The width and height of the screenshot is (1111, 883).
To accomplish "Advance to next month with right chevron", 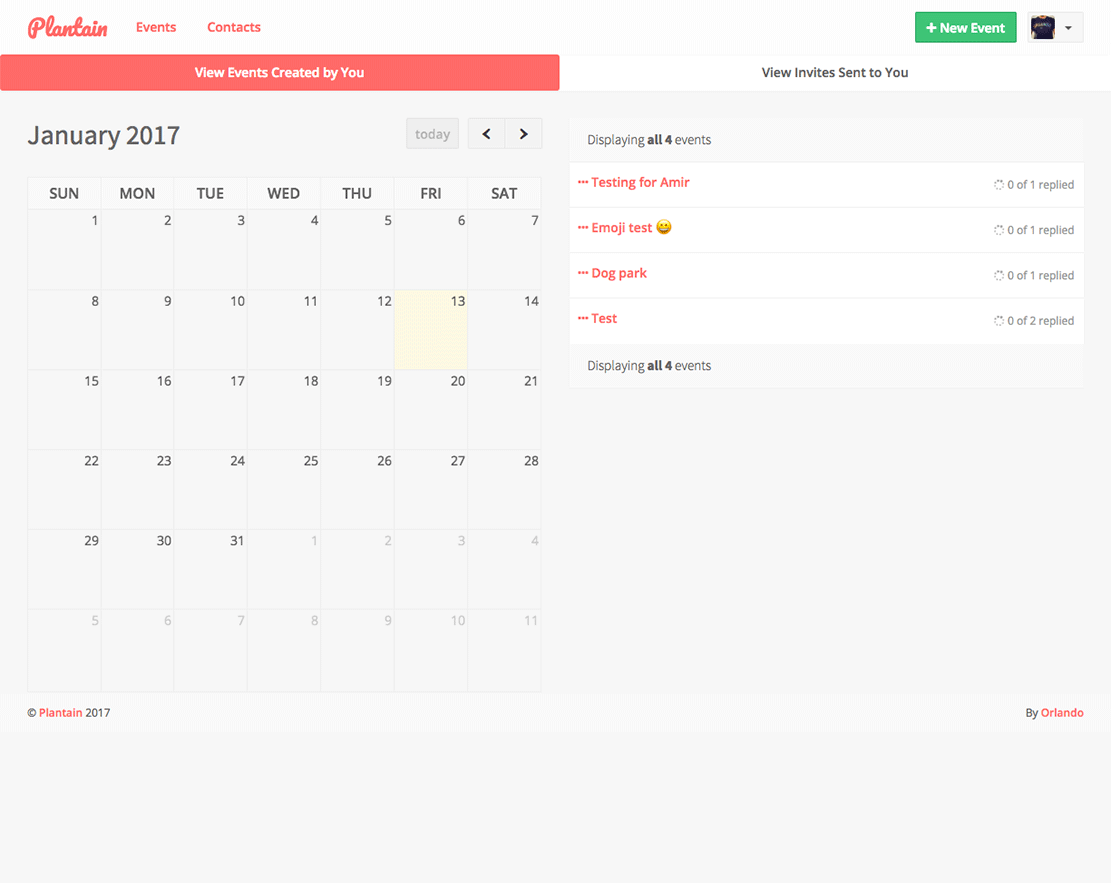I will click(523, 134).
